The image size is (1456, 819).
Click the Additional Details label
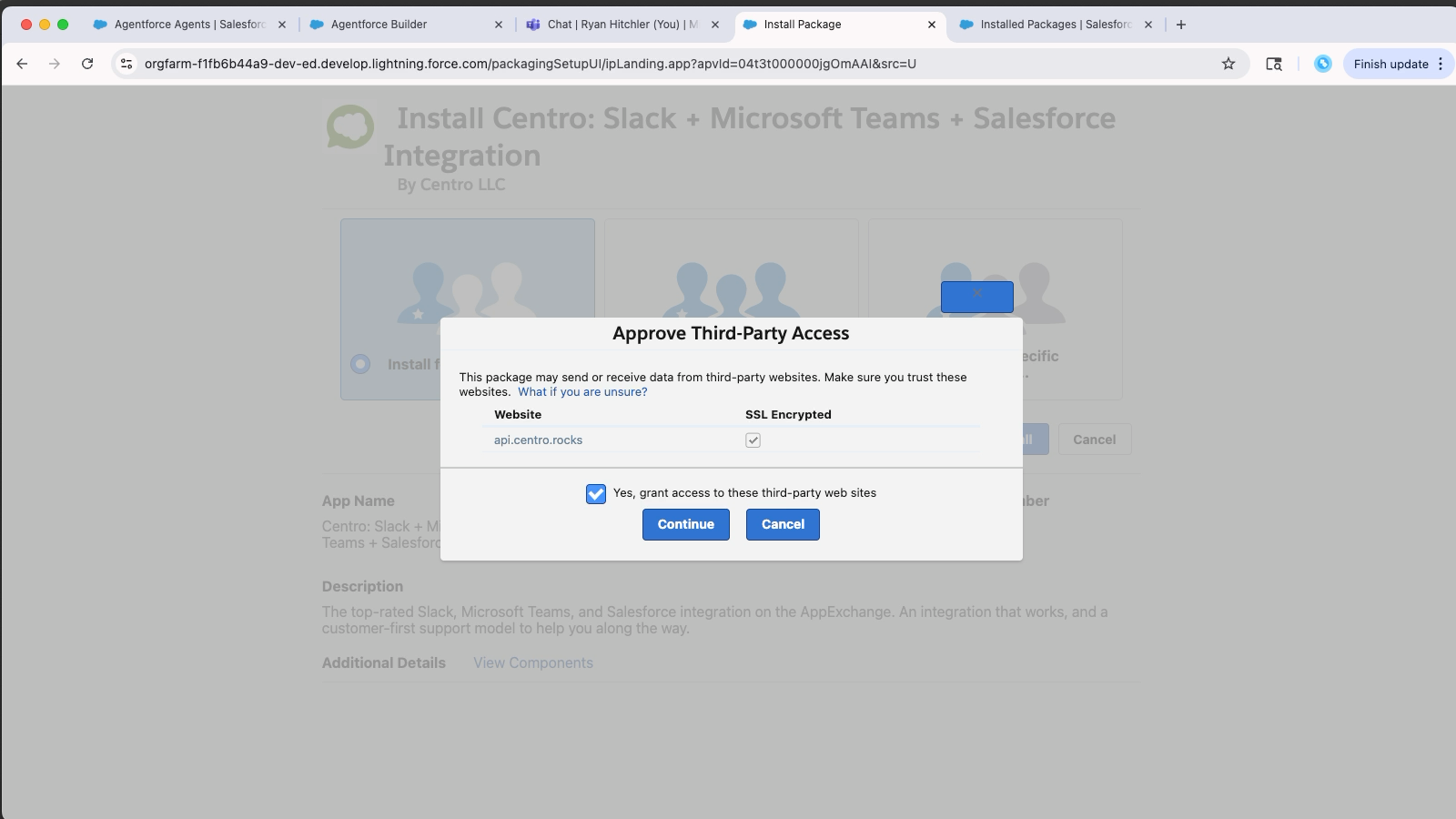pyautogui.click(x=384, y=663)
